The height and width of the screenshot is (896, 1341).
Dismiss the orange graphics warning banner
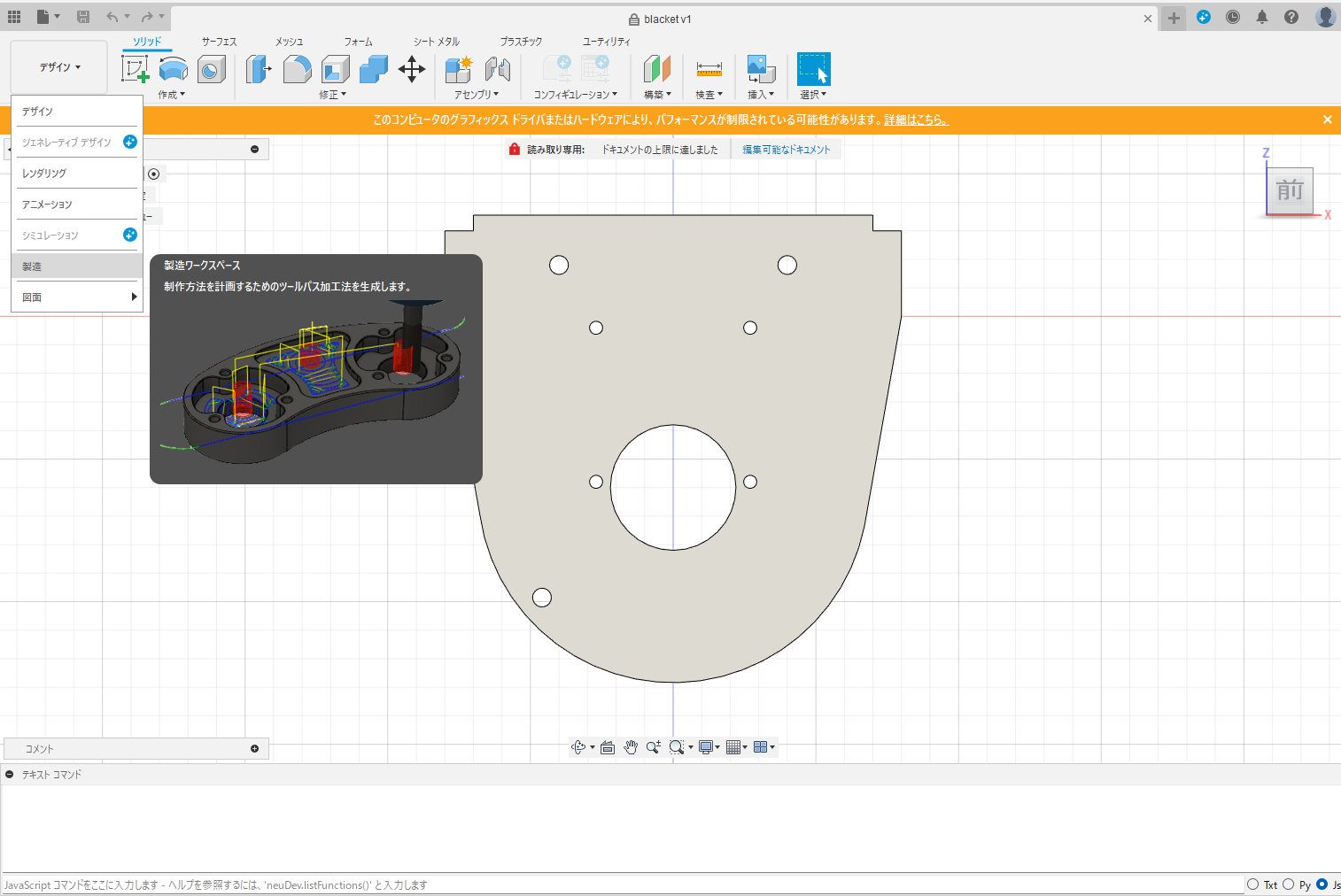[1327, 120]
